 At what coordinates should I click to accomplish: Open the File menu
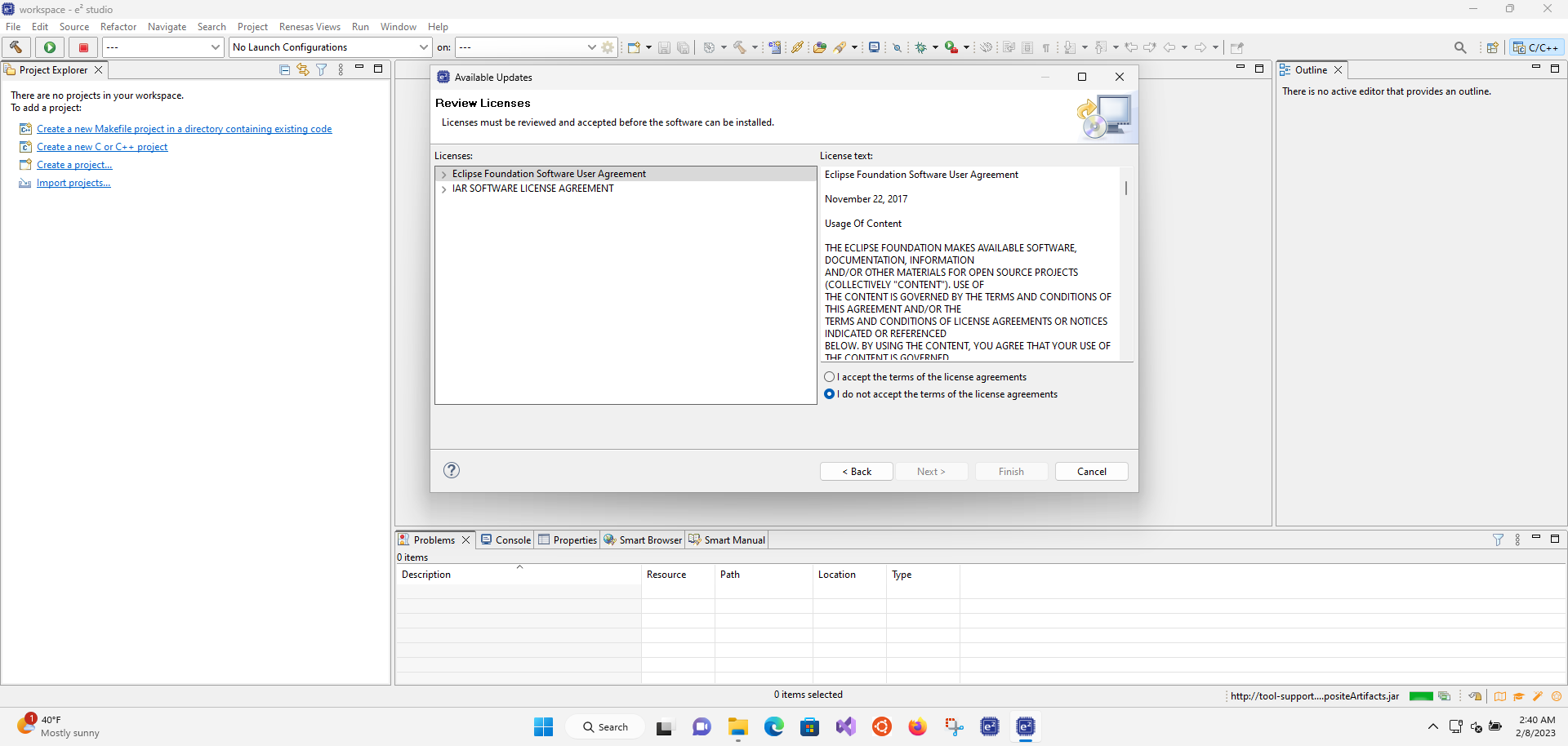[13, 27]
